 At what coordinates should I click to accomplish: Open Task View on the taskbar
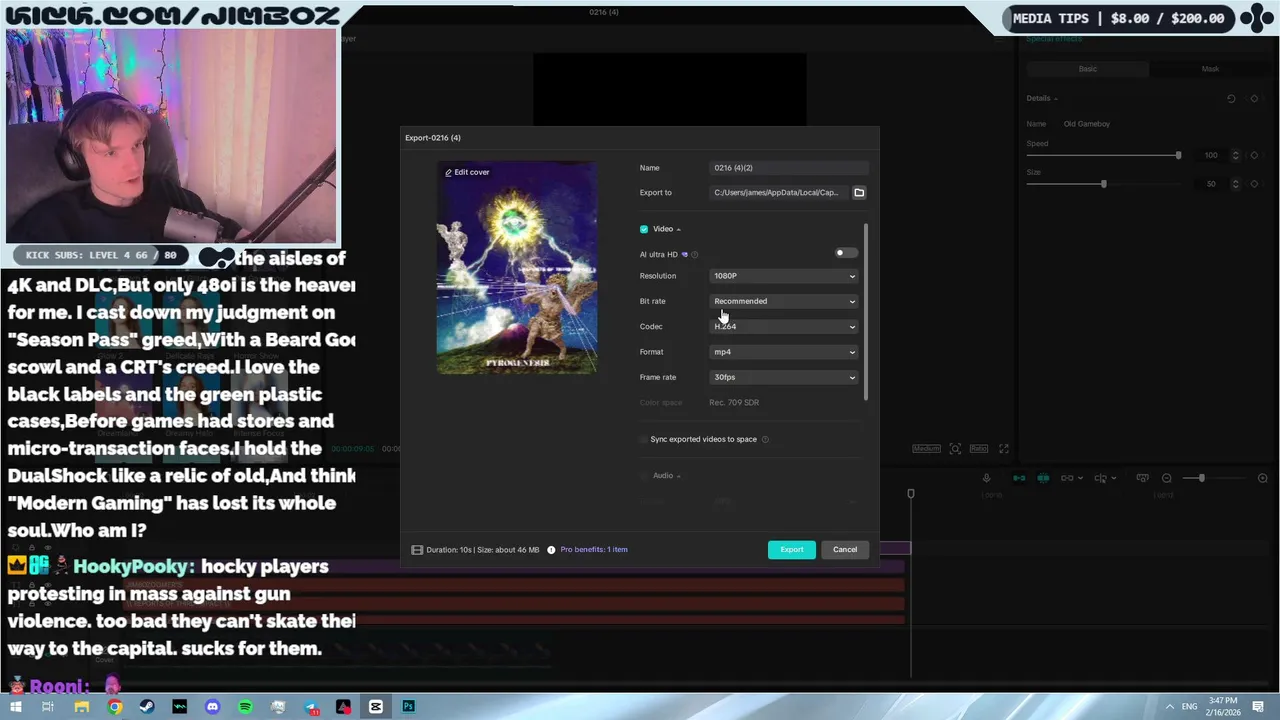point(48,707)
